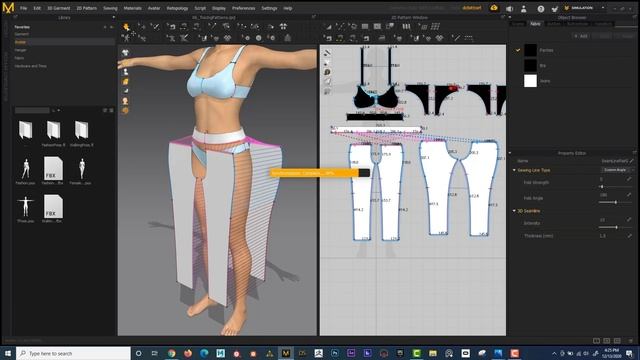Click the Marvelous Designer taskbar icon
640x360 pixels.
click(286, 353)
